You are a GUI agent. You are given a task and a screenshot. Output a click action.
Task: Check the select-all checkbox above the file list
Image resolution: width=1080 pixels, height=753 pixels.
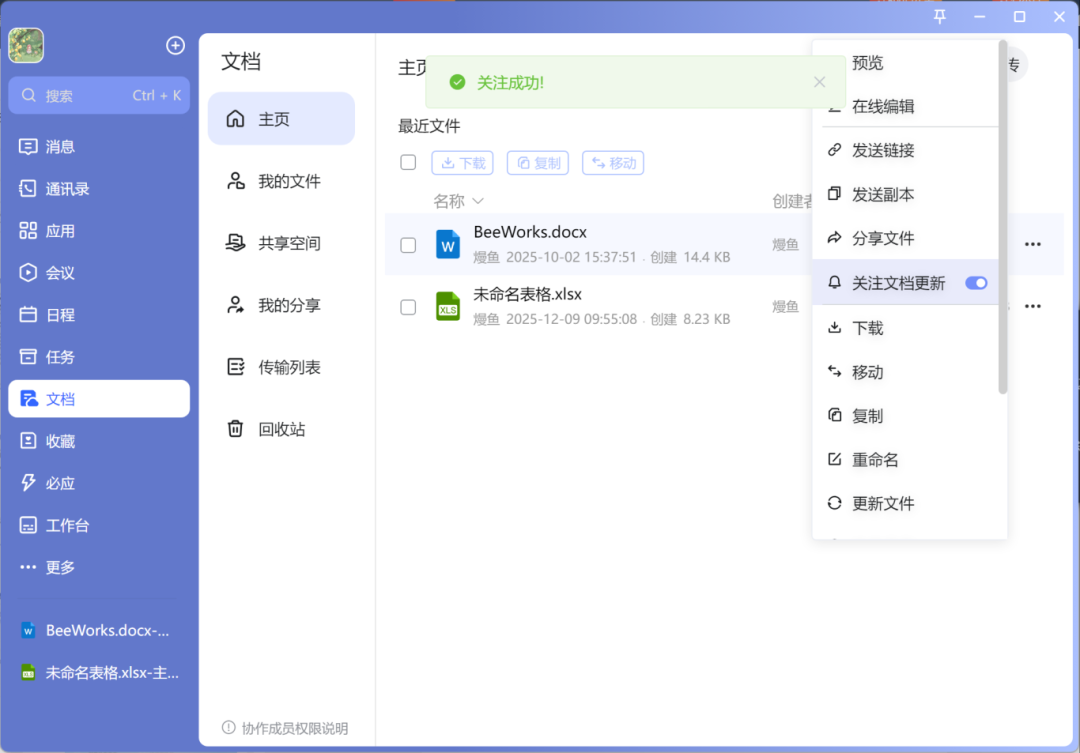tap(408, 162)
